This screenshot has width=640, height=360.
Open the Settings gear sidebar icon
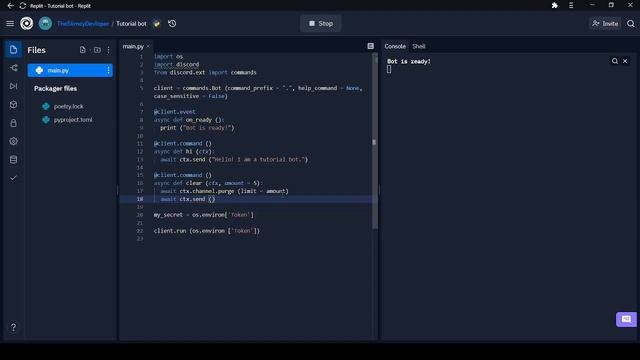(x=13, y=141)
